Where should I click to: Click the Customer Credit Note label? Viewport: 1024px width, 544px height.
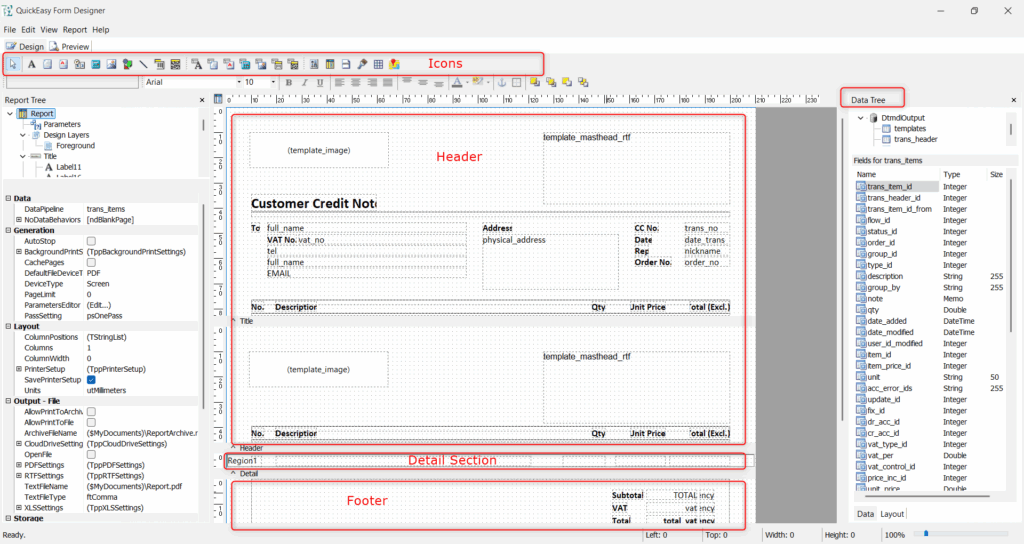(313, 203)
